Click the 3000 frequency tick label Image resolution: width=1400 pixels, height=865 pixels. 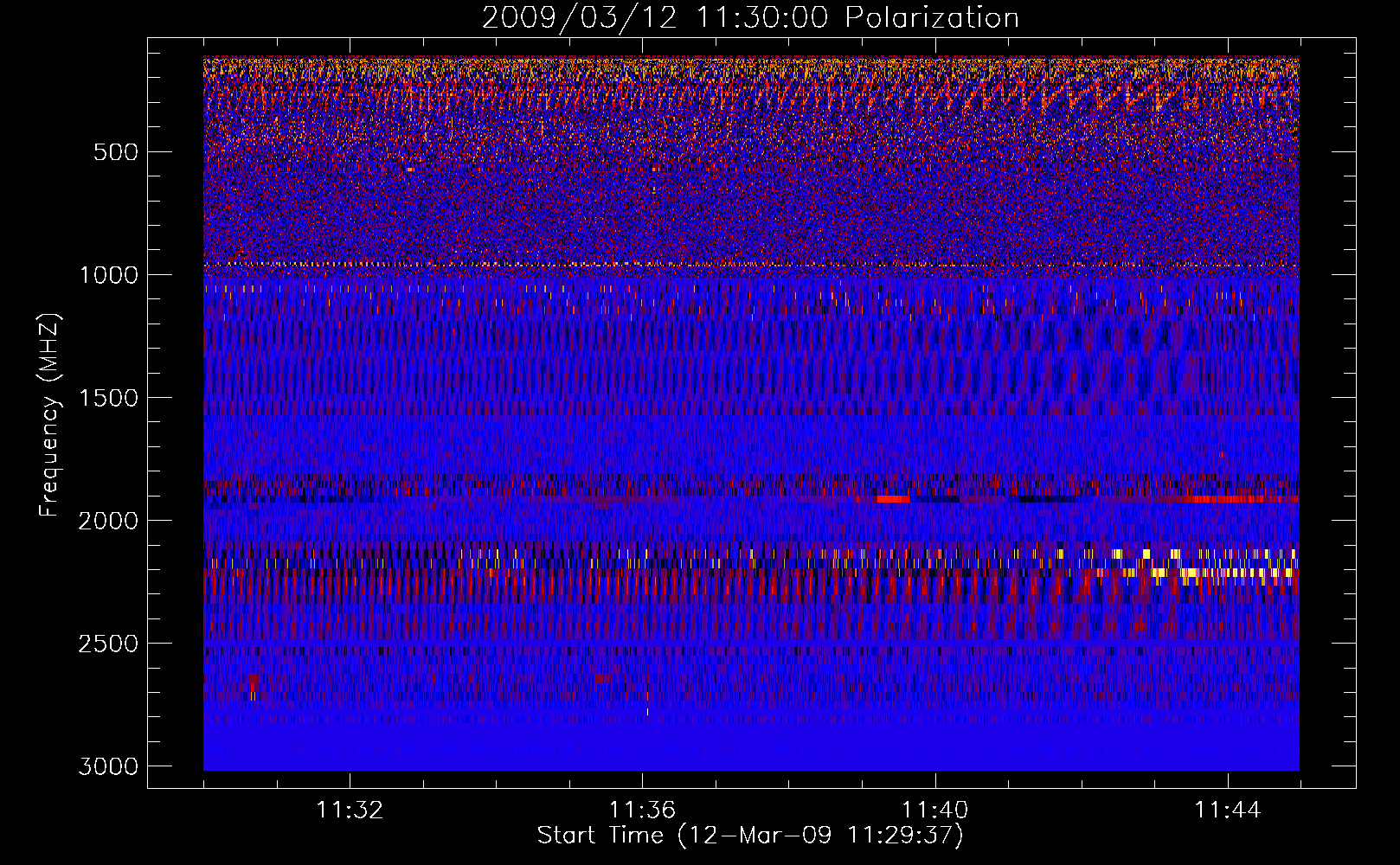click(108, 766)
